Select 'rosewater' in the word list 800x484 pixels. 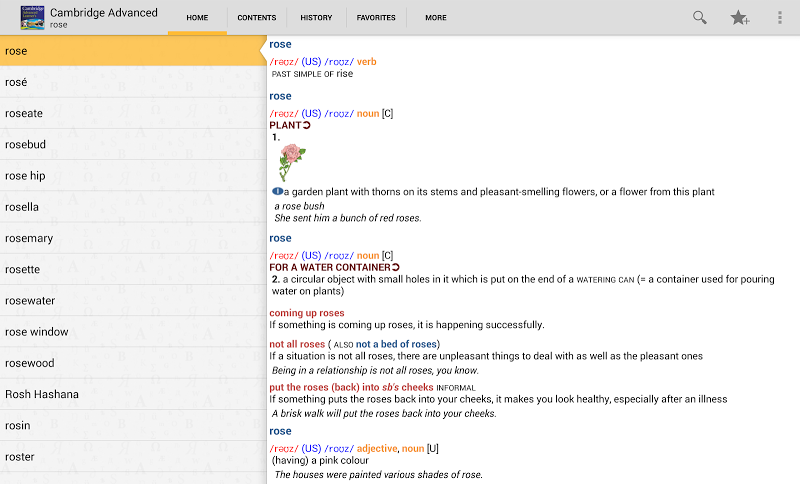click(x=133, y=300)
